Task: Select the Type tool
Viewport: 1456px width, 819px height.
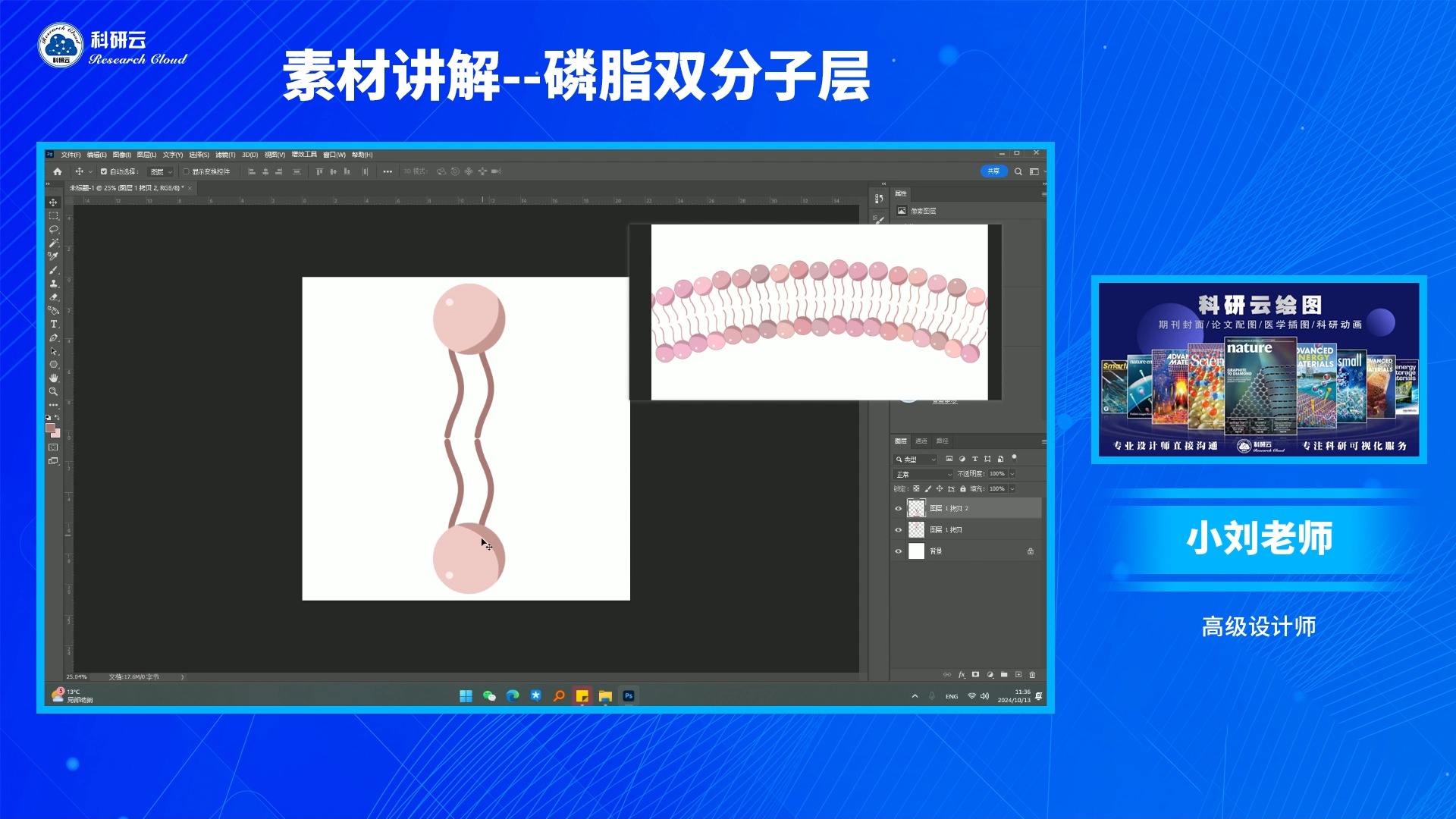Action: pyautogui.click(x=53, y=324)
